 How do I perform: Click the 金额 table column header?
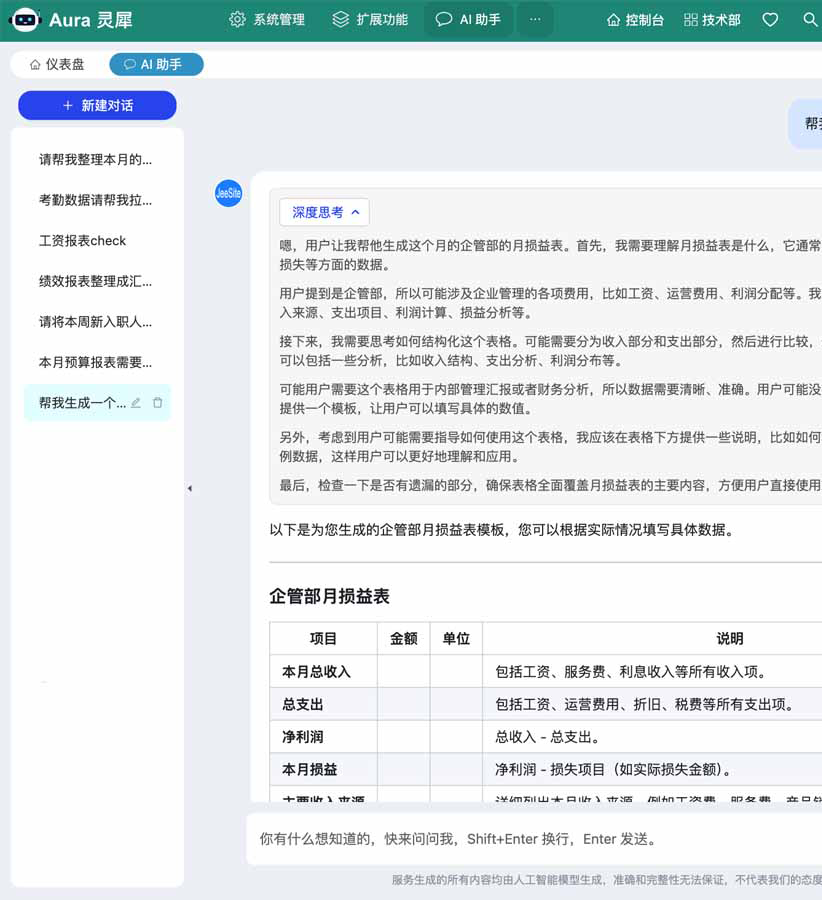click(x=404, y=638)
